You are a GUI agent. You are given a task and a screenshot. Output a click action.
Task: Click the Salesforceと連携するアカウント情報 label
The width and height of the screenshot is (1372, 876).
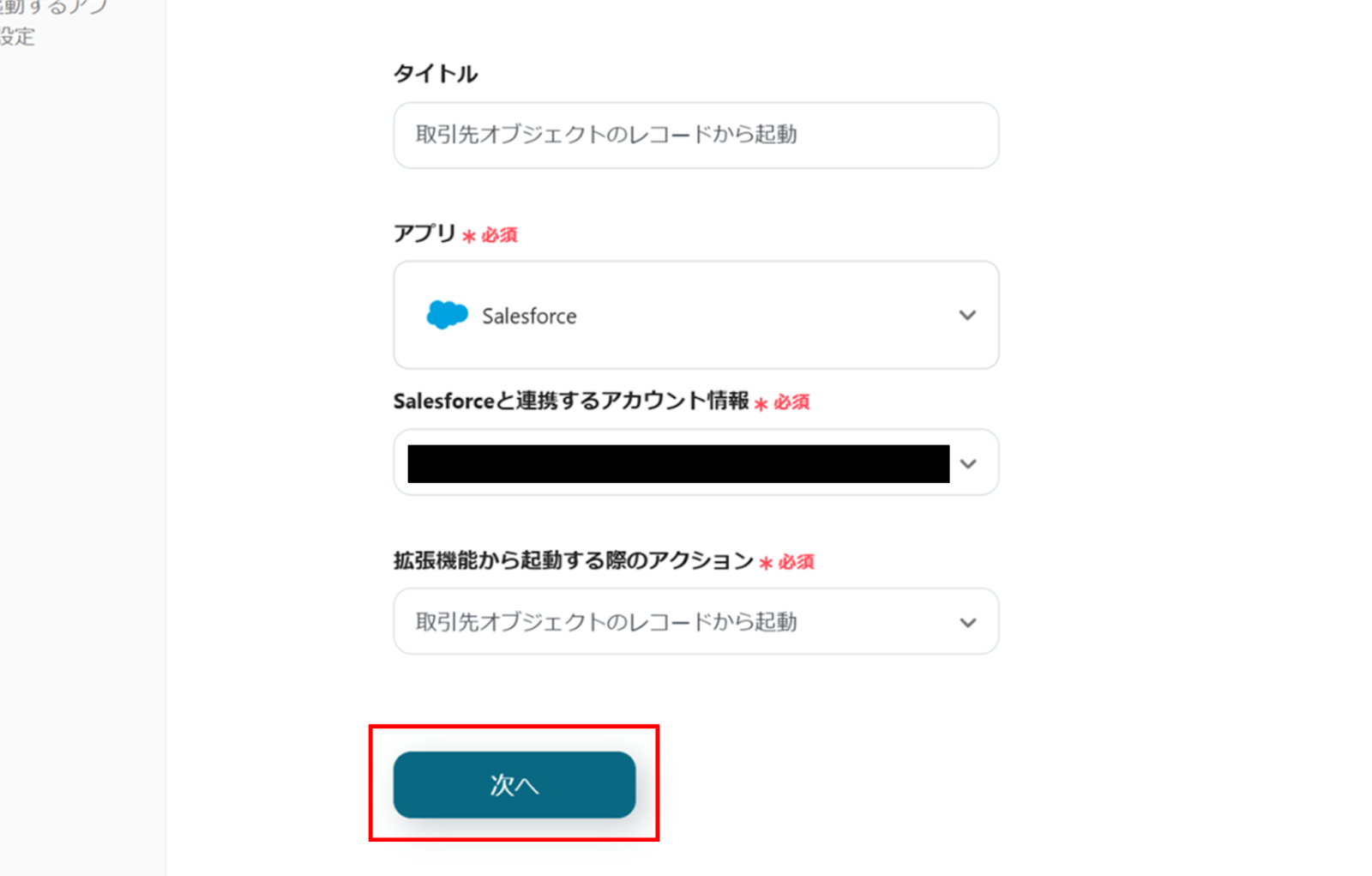570,401
